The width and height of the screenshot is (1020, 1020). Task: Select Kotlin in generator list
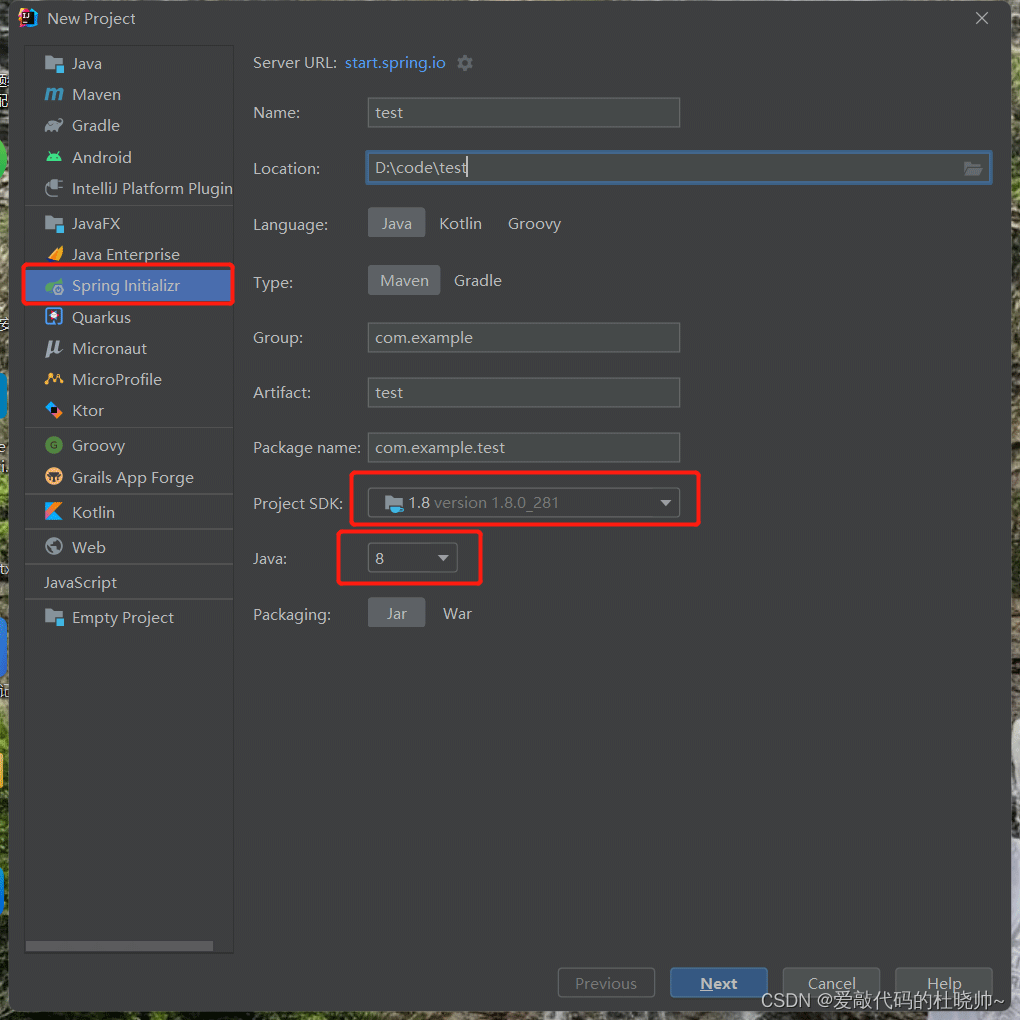pos(129,512)
